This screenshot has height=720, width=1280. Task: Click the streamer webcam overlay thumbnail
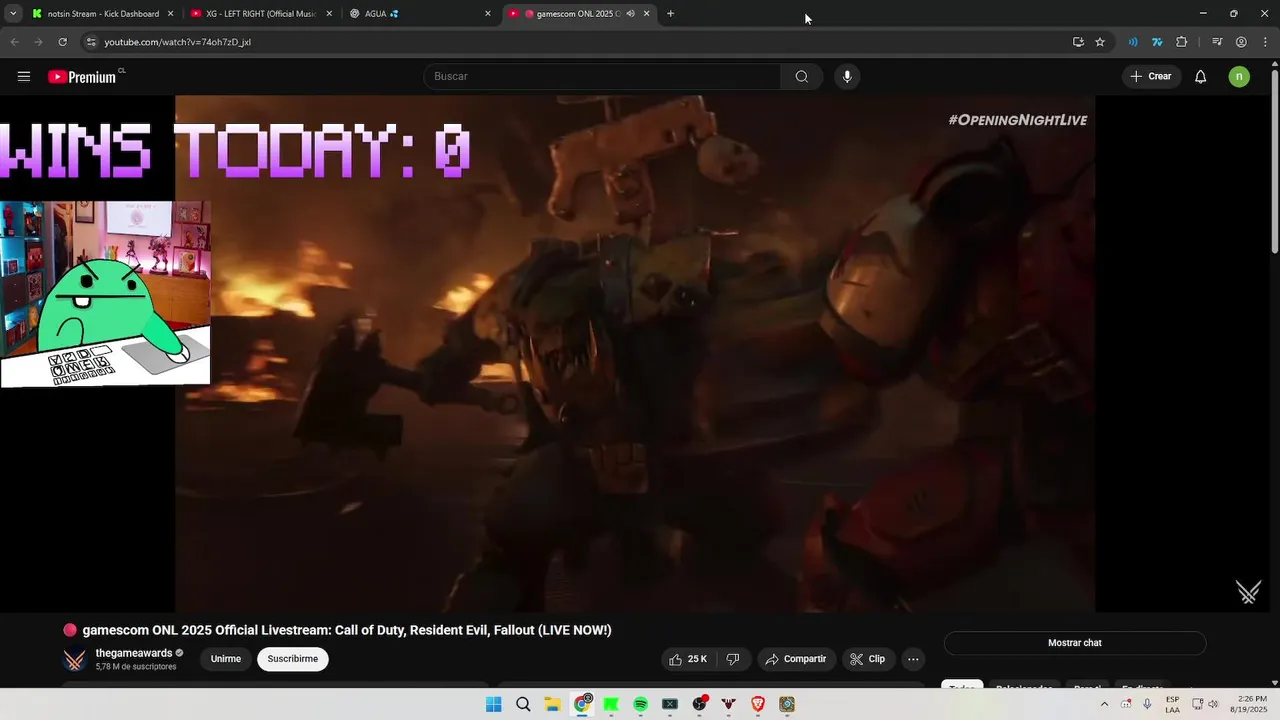[x=105, y=293]
